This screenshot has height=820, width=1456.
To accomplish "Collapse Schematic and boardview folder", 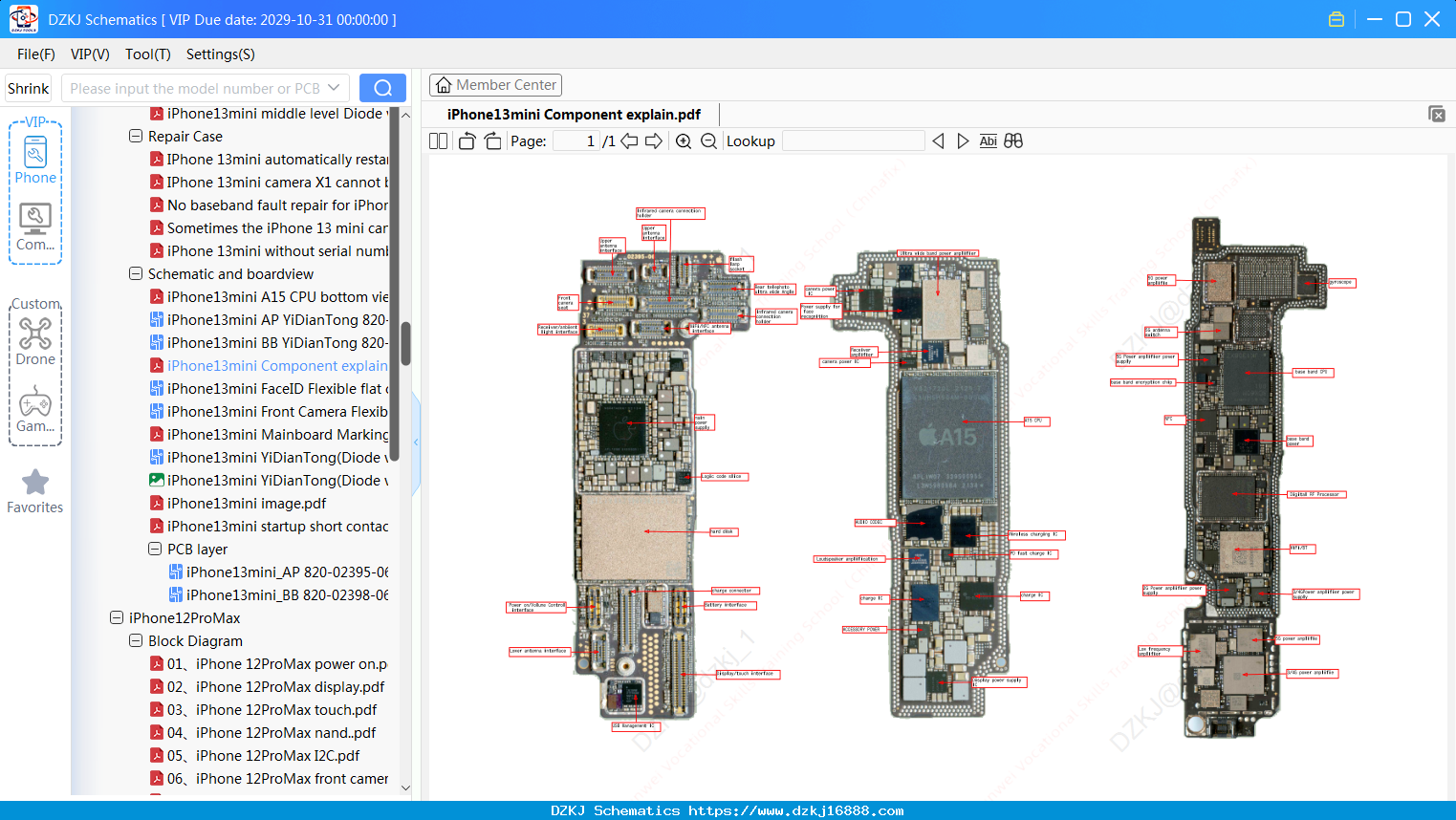I will 136,274.
